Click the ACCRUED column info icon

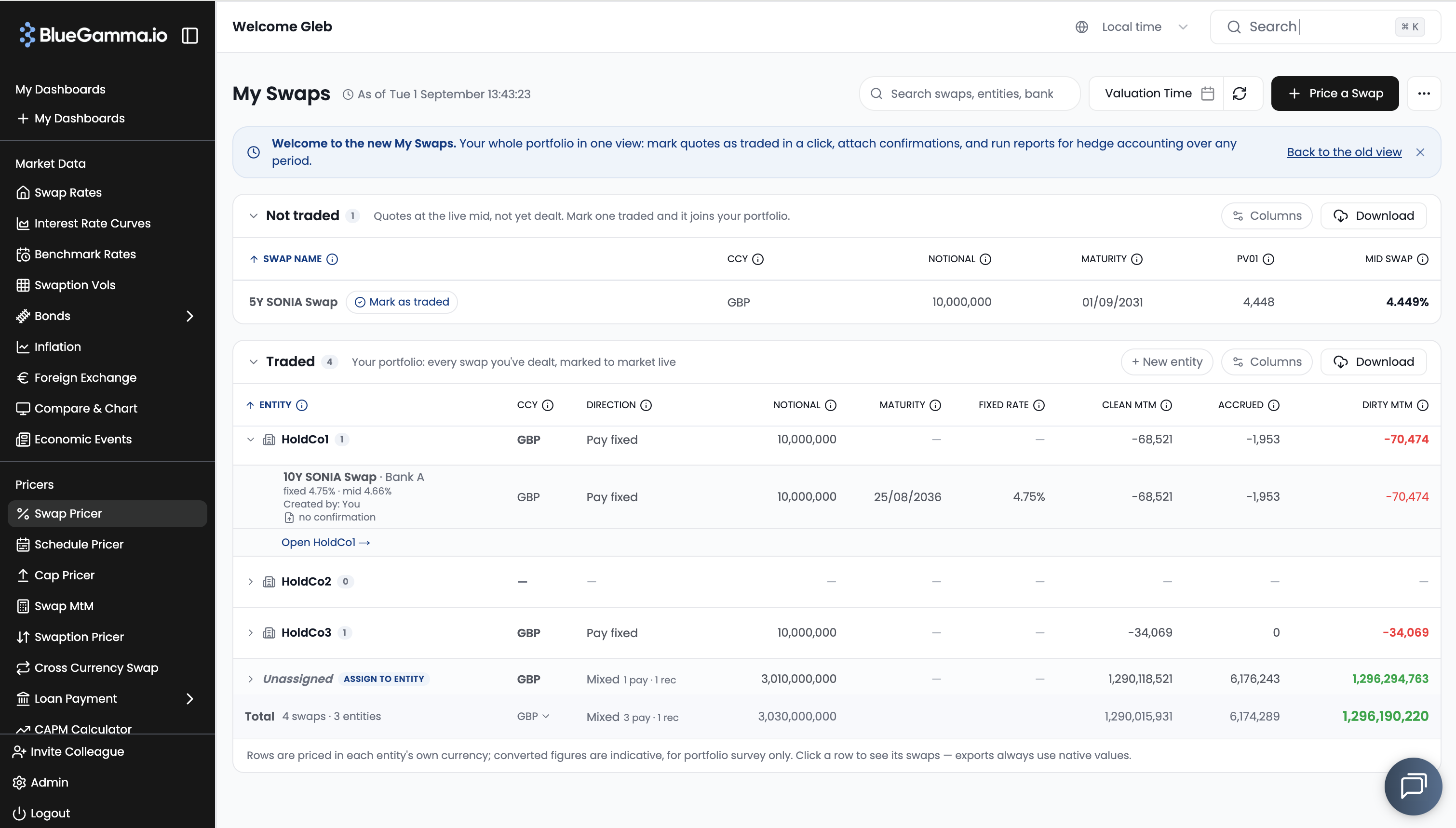1274,405
